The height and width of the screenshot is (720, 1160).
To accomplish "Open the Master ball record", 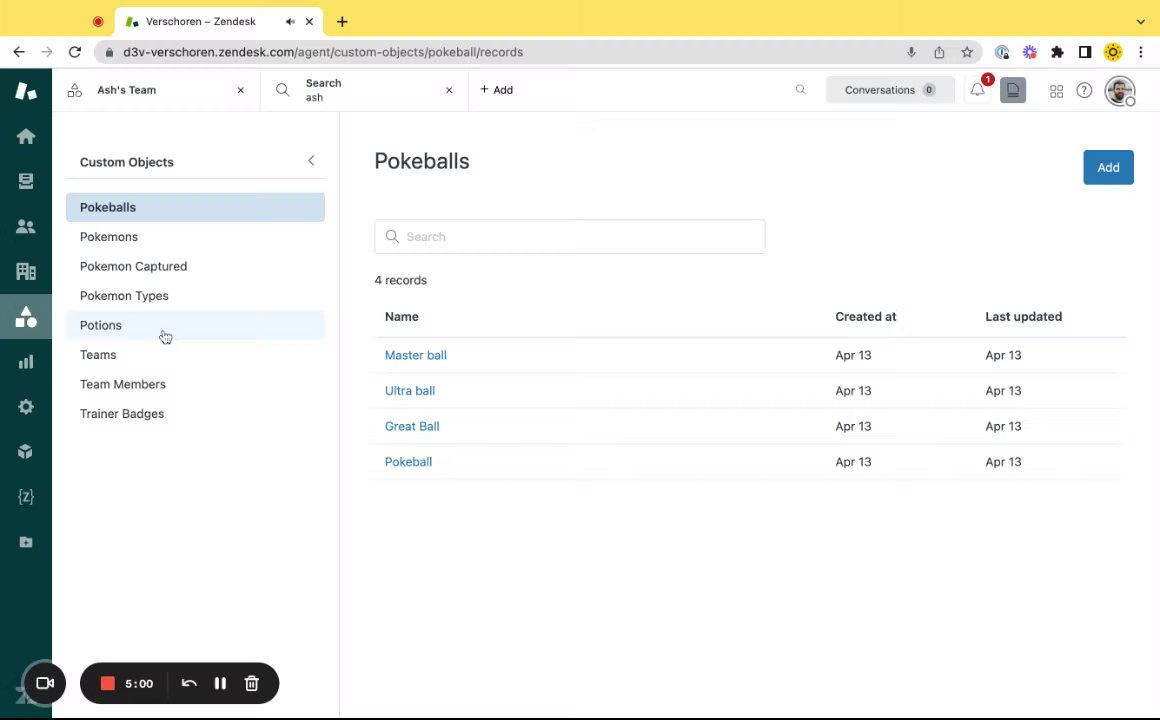I will point(416,355).
